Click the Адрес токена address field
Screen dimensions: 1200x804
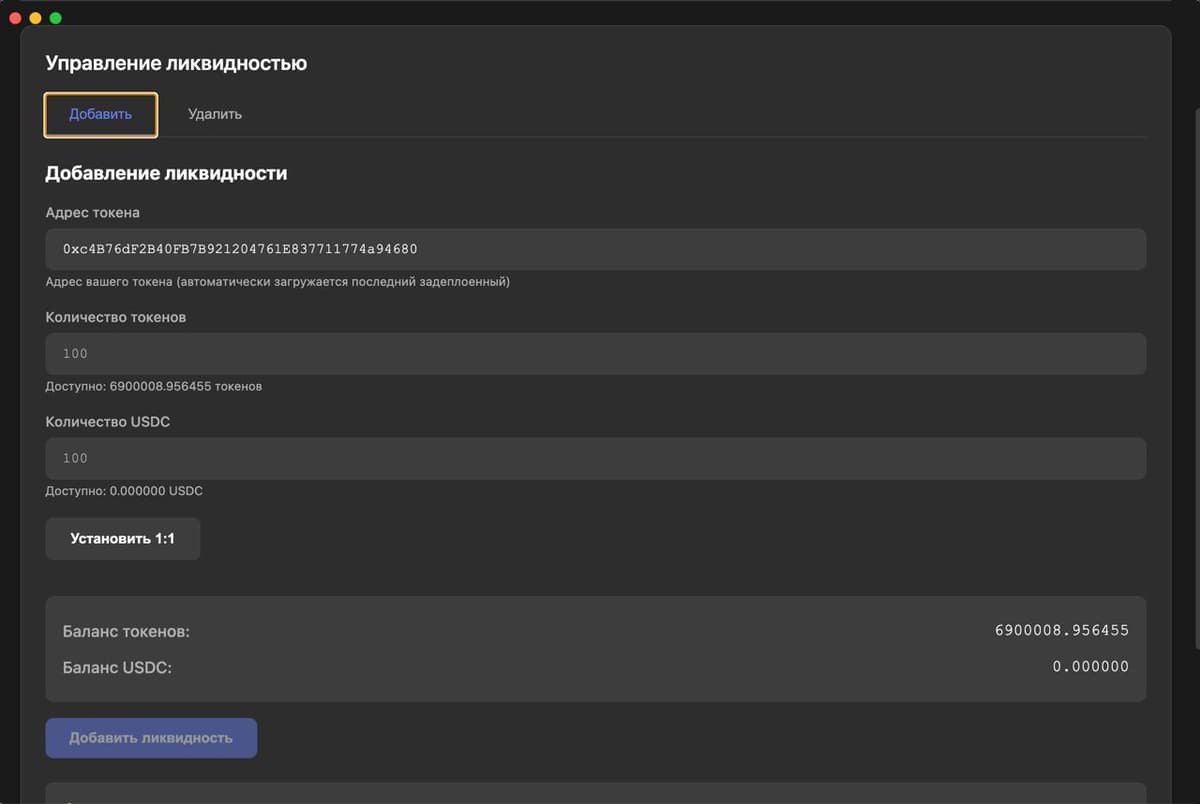point(595,249)
